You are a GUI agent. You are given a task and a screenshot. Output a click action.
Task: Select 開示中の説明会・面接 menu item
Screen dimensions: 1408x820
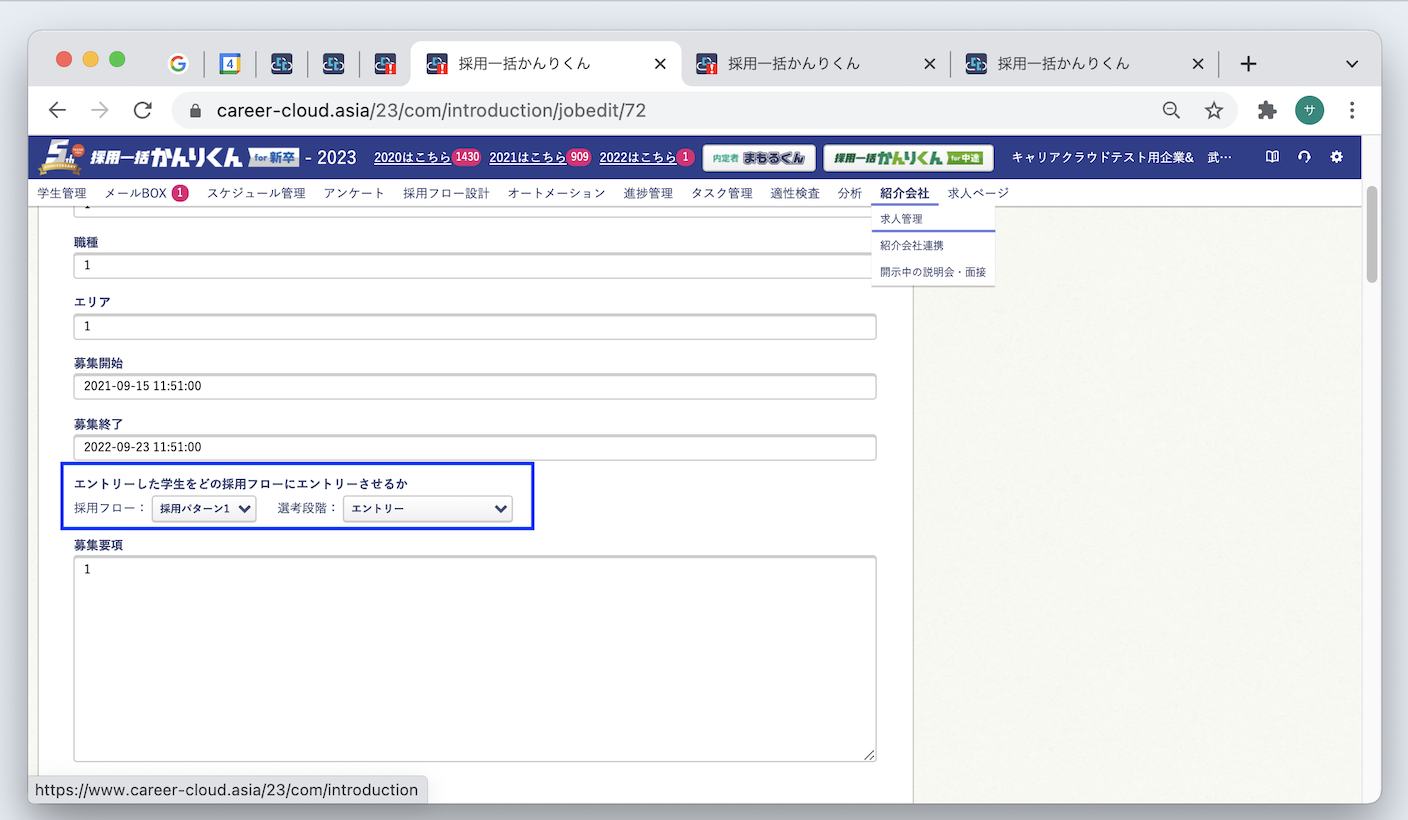pos(932,272)
